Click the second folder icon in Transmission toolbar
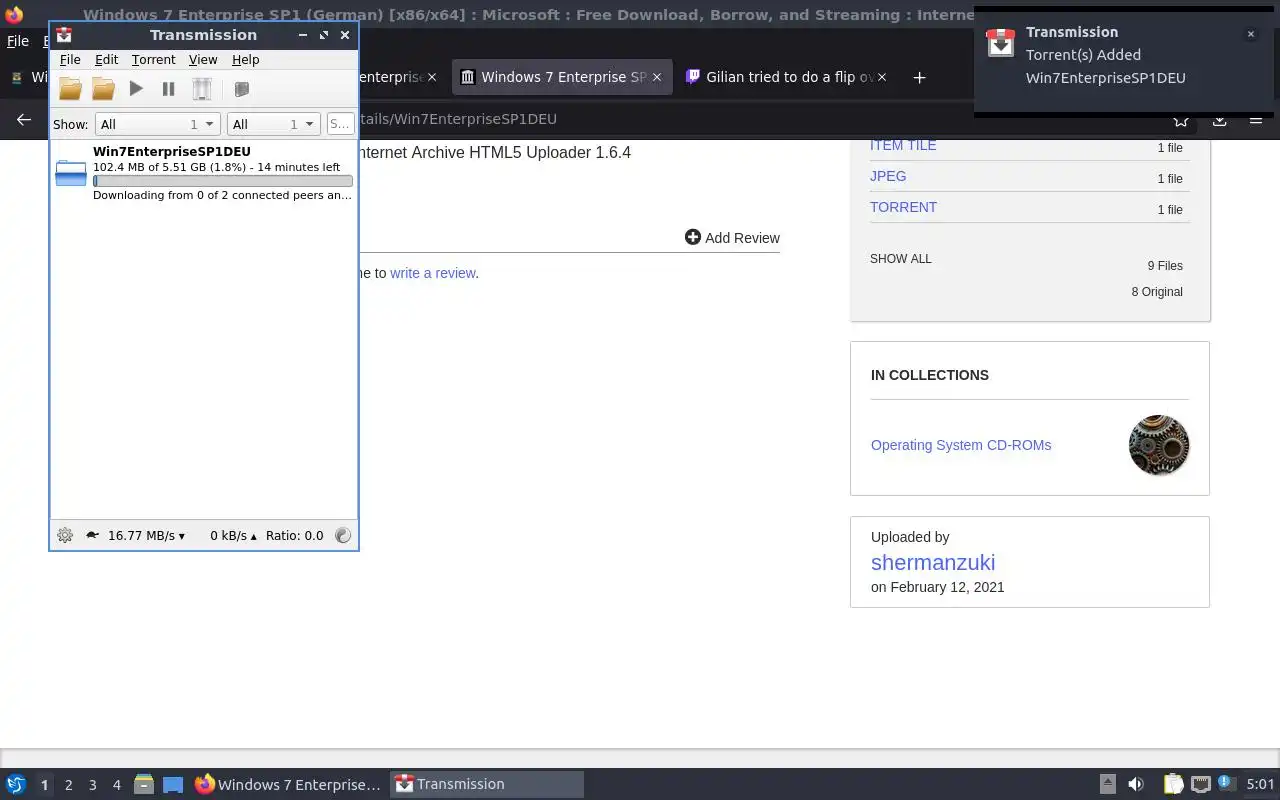 tap(103, 89)
